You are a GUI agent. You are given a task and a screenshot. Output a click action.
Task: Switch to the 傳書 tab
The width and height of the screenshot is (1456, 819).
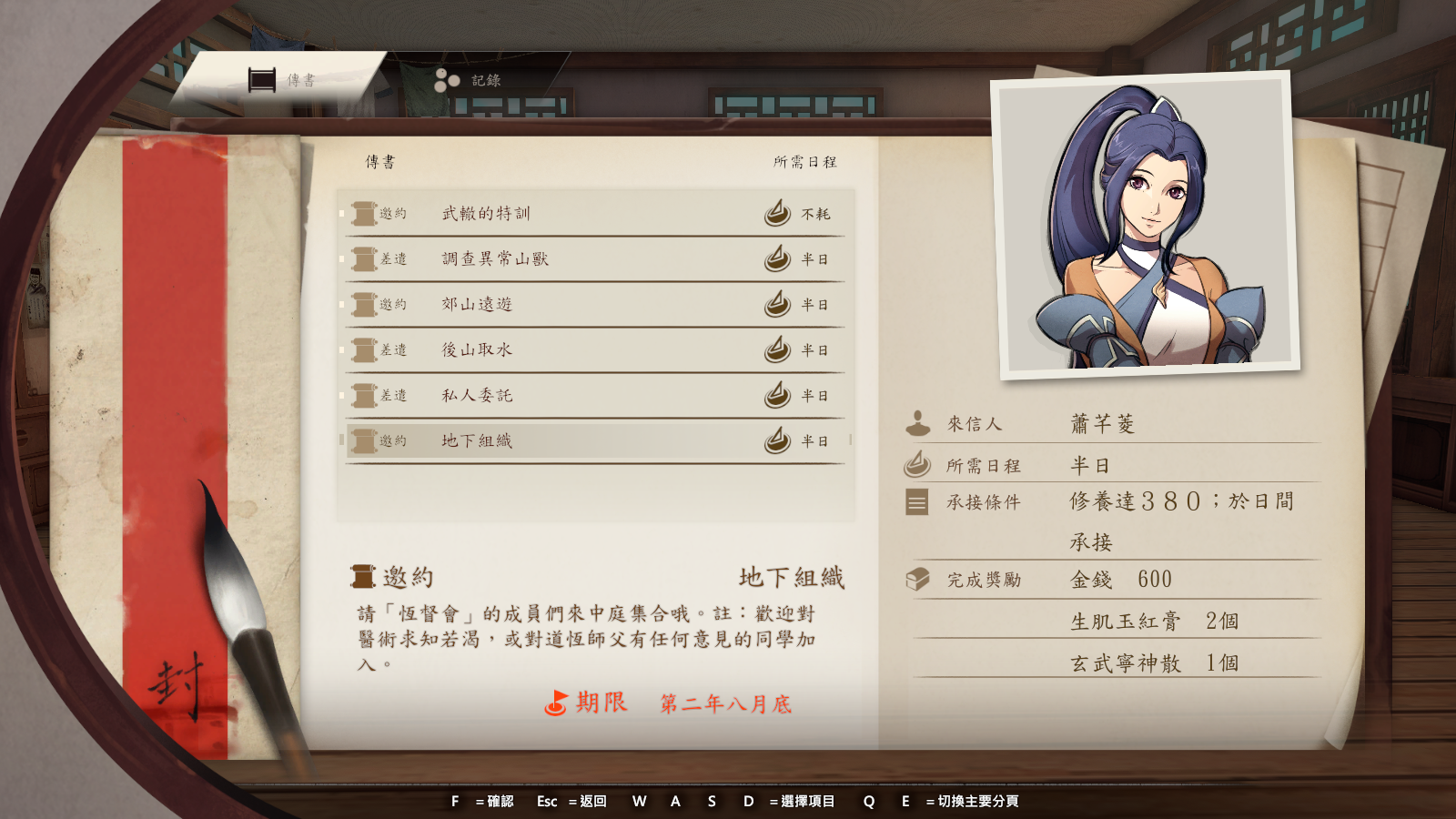282,80
